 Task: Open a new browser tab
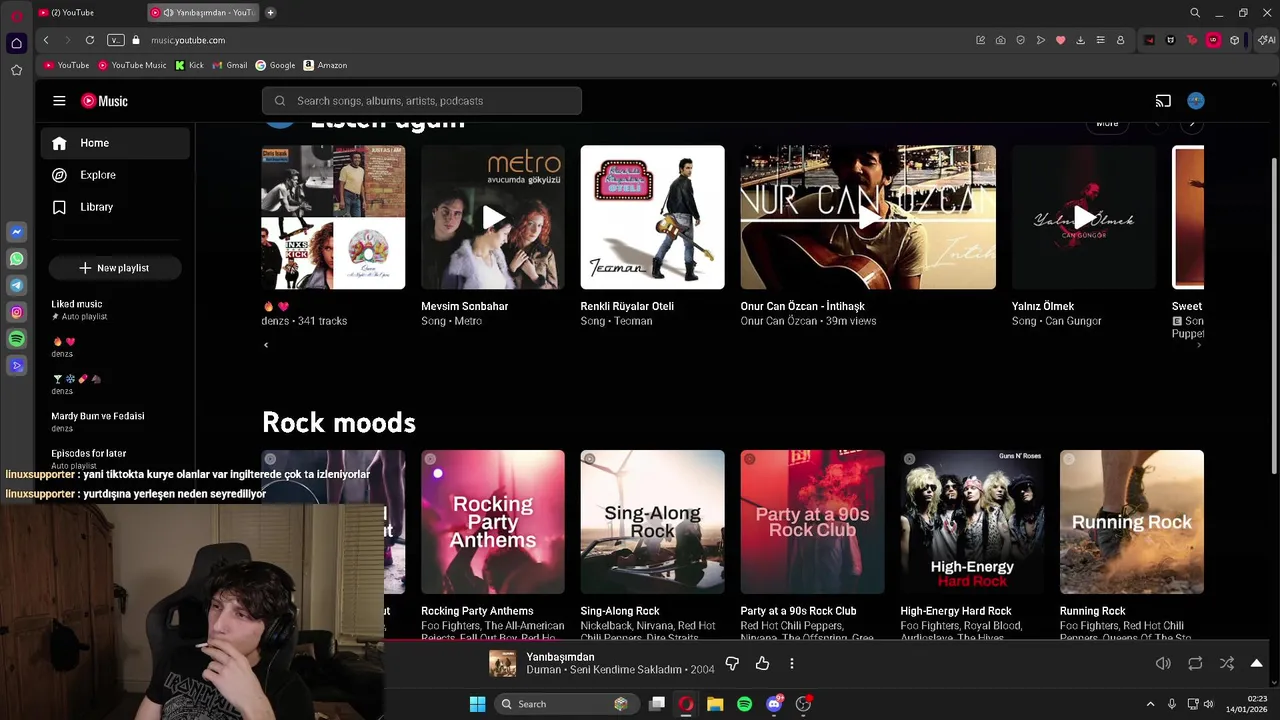pyautogui.click(x=270, y=13)
